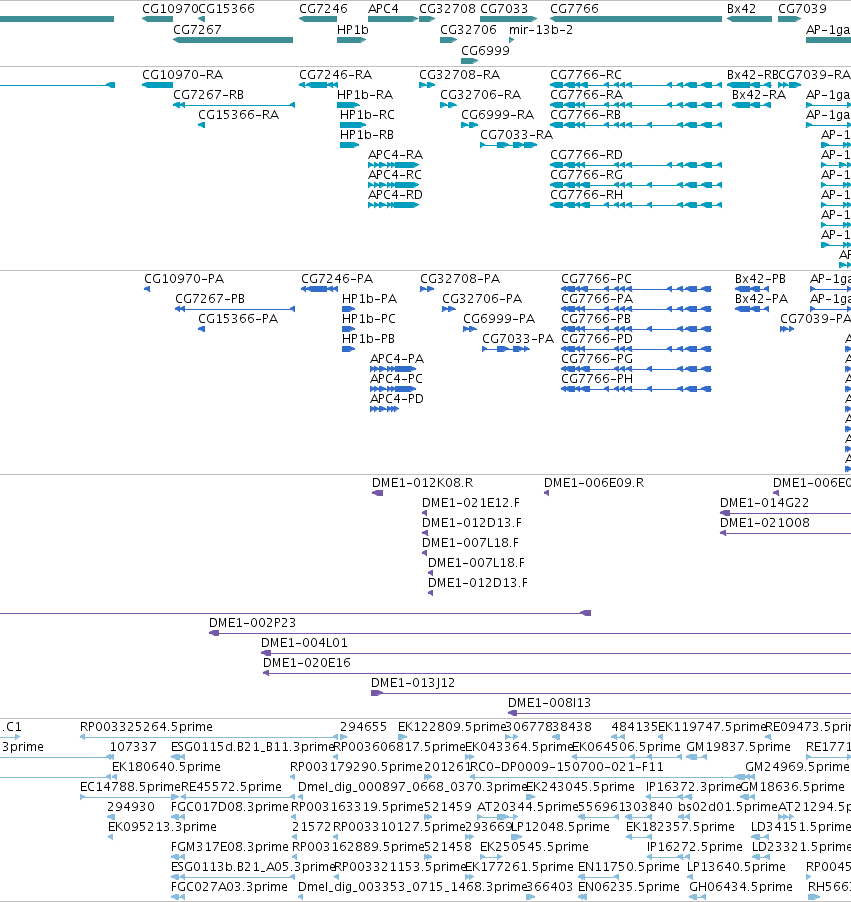Click protein CG7033-PA
The width and height of the screenshot is (851, 902).
point(518,339)
